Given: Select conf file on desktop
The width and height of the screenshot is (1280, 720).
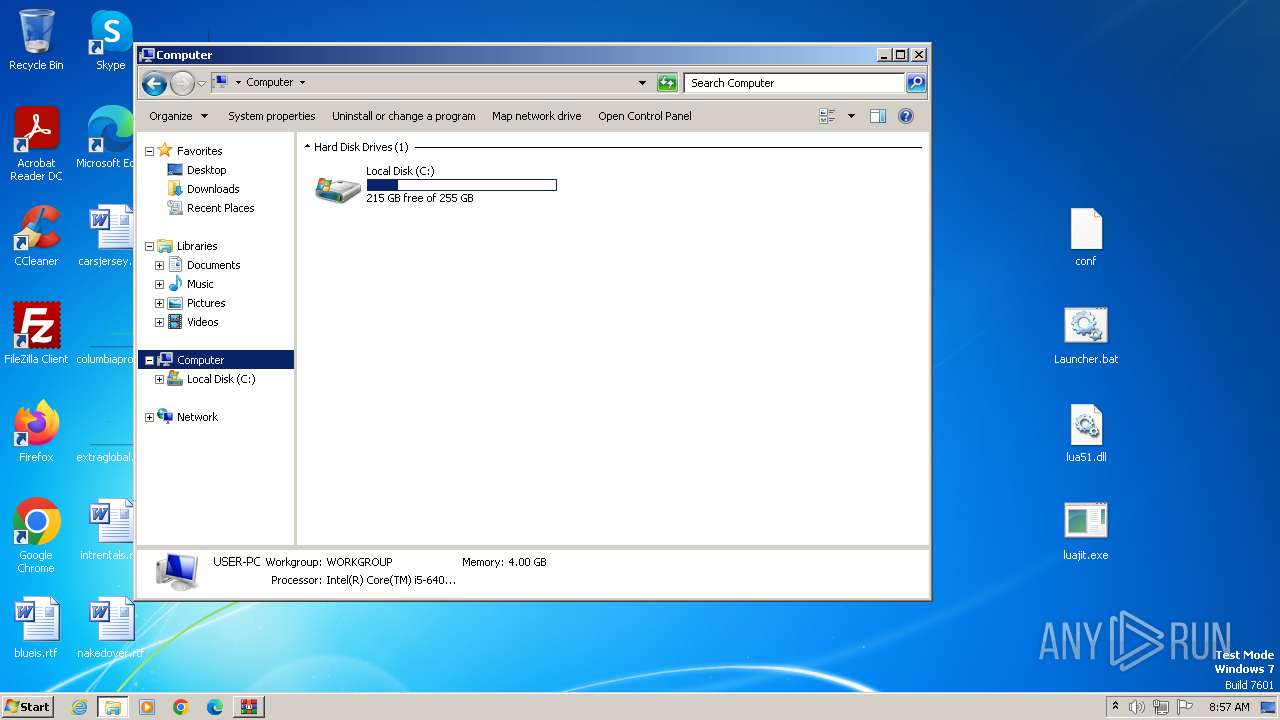Looking at the screenshot, I should 1086,237.
